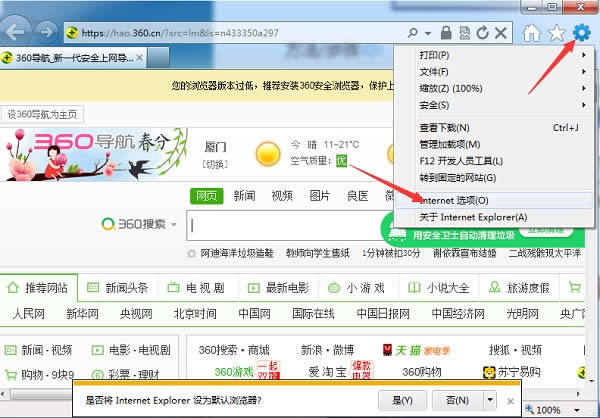Click the security lock icon

tap(446, 33)
